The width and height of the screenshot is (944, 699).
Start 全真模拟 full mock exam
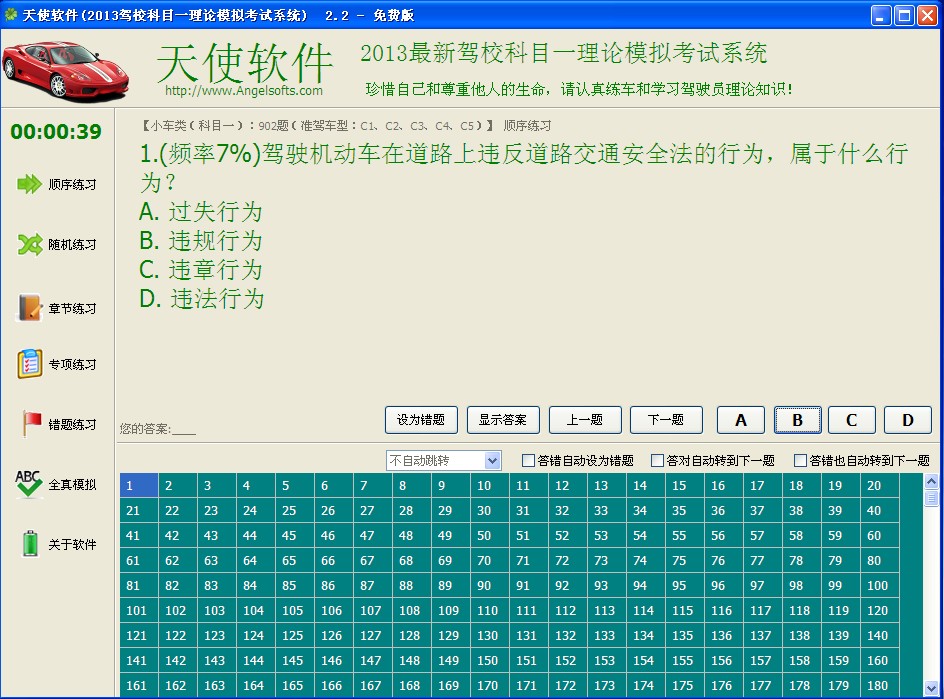72,485
